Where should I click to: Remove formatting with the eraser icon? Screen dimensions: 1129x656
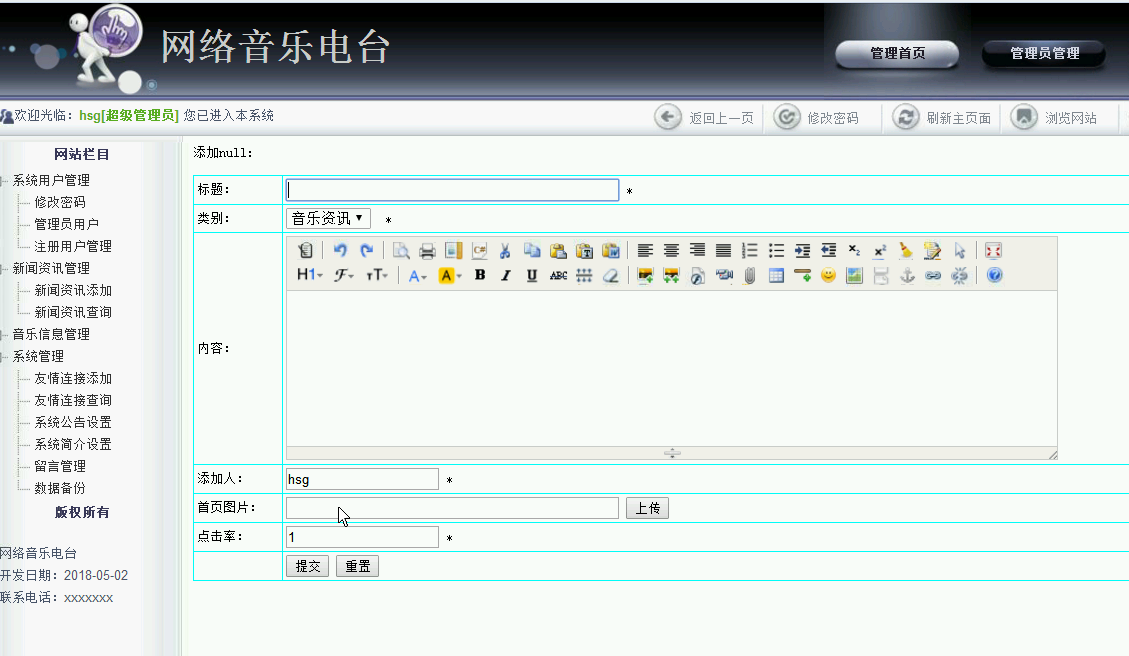[611, 275]
